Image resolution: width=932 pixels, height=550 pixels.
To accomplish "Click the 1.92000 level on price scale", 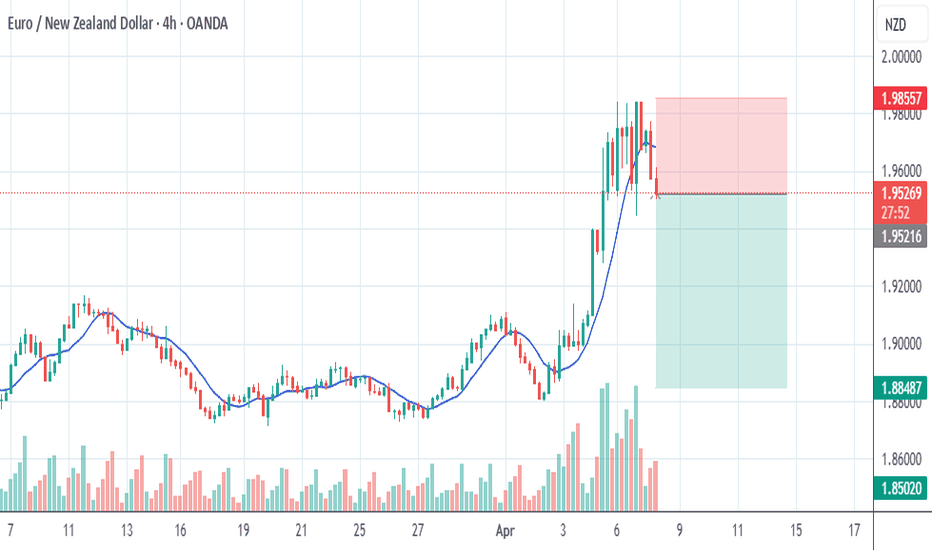I will point(901,287).
